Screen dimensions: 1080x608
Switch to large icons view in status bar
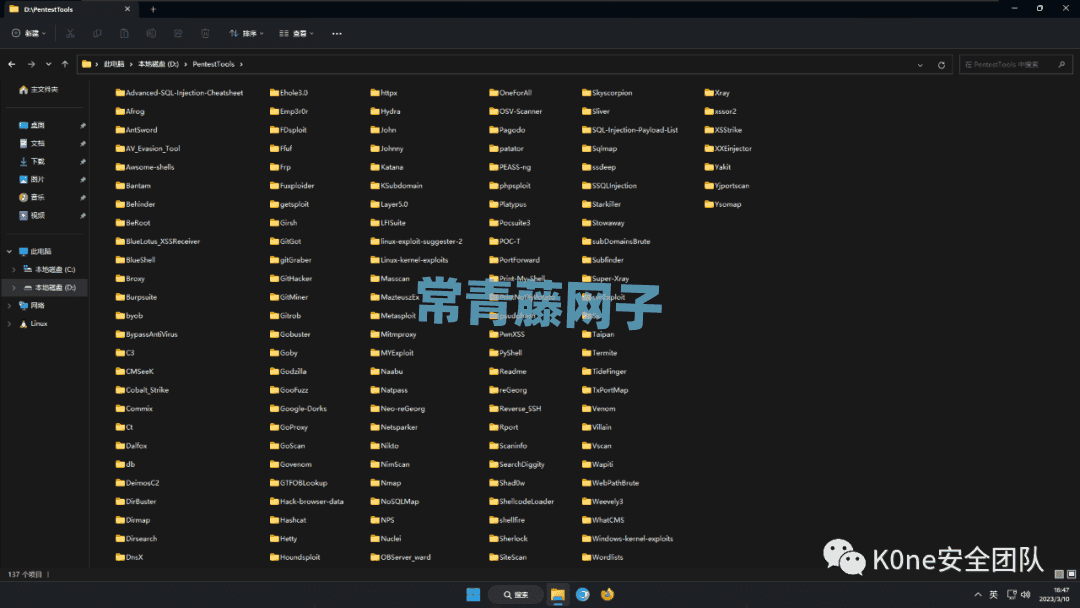tap(1070, 574)
